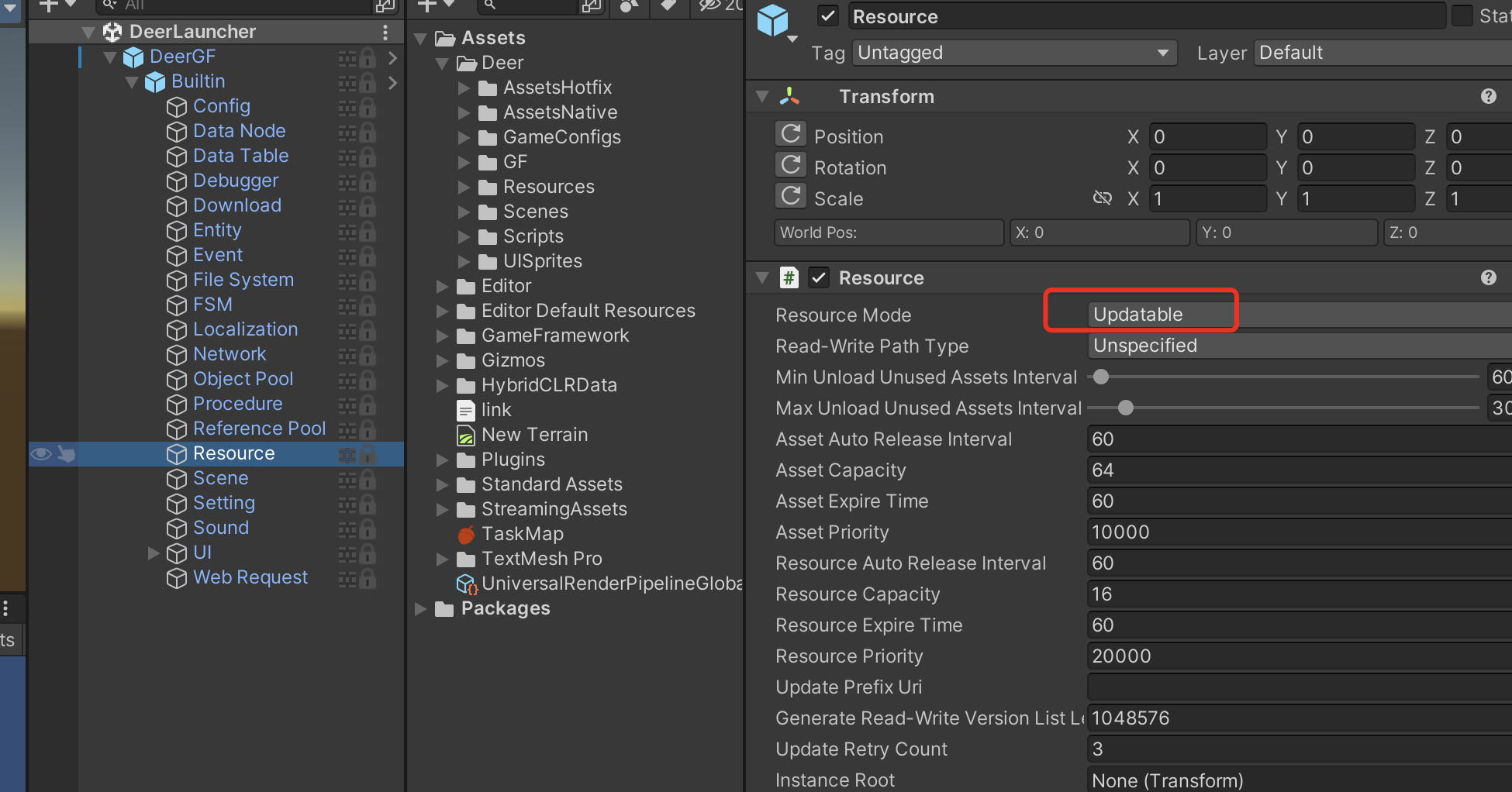The height and width of the screenshot is (792, 1512).
Task: Click the AssetsHotfix folder icon
Action: point(488,88)
